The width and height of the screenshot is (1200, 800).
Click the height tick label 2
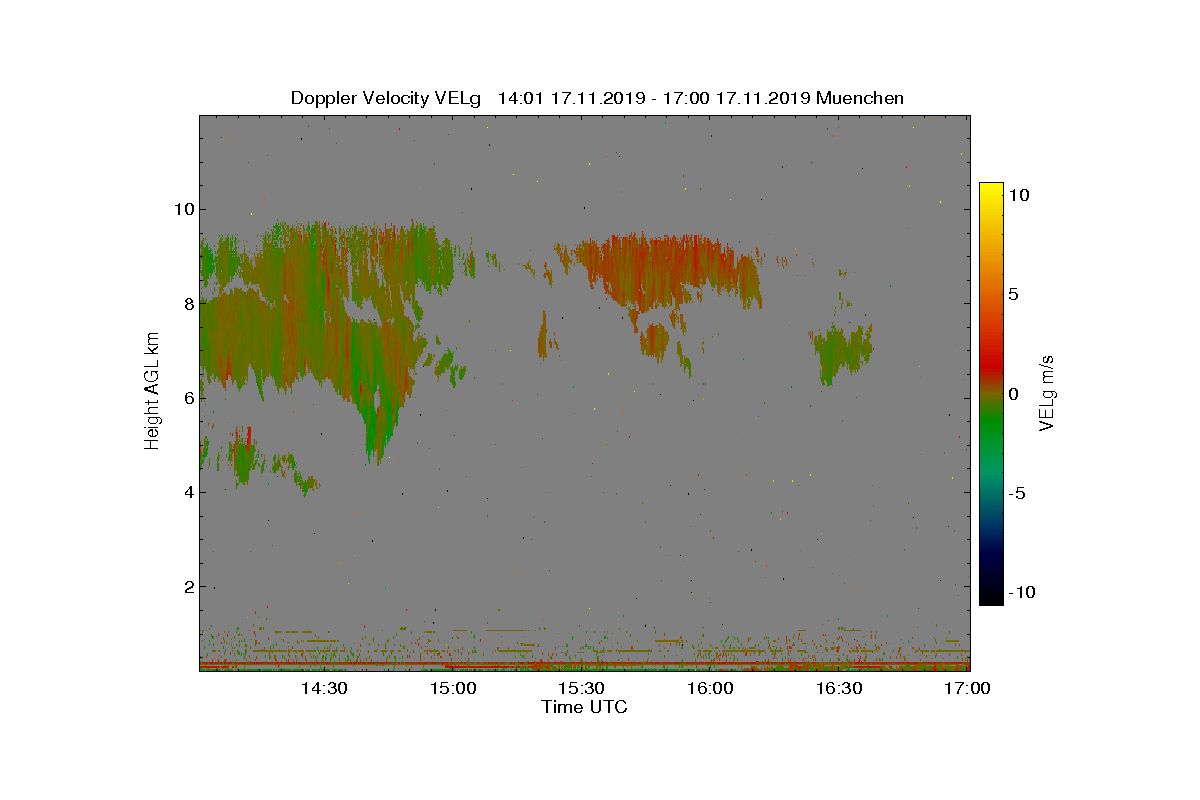[x=188, y=586]
